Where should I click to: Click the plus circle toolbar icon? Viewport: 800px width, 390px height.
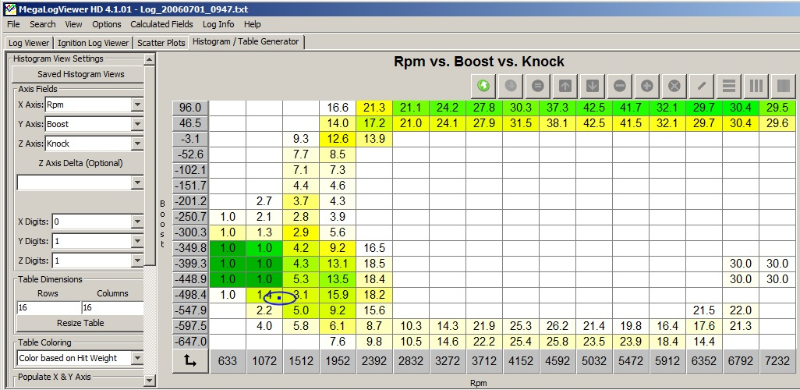tap(647, 86)
